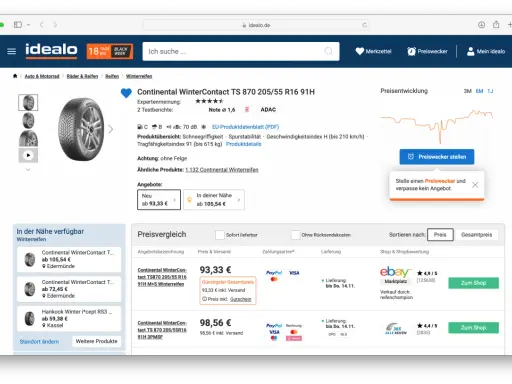Click Weitere Produkte button
Viewport: 512px width, 384px height.
tap(97, 341)
